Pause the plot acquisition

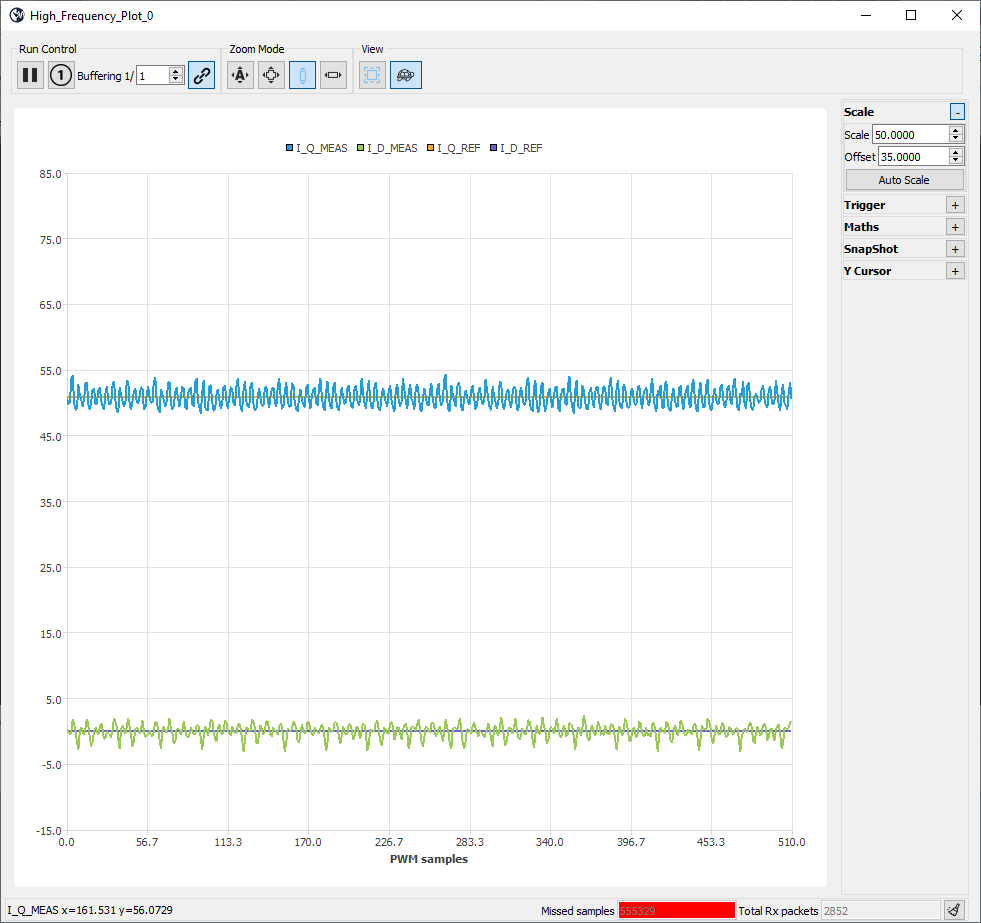pyautogui.click(x=30, y=75)
